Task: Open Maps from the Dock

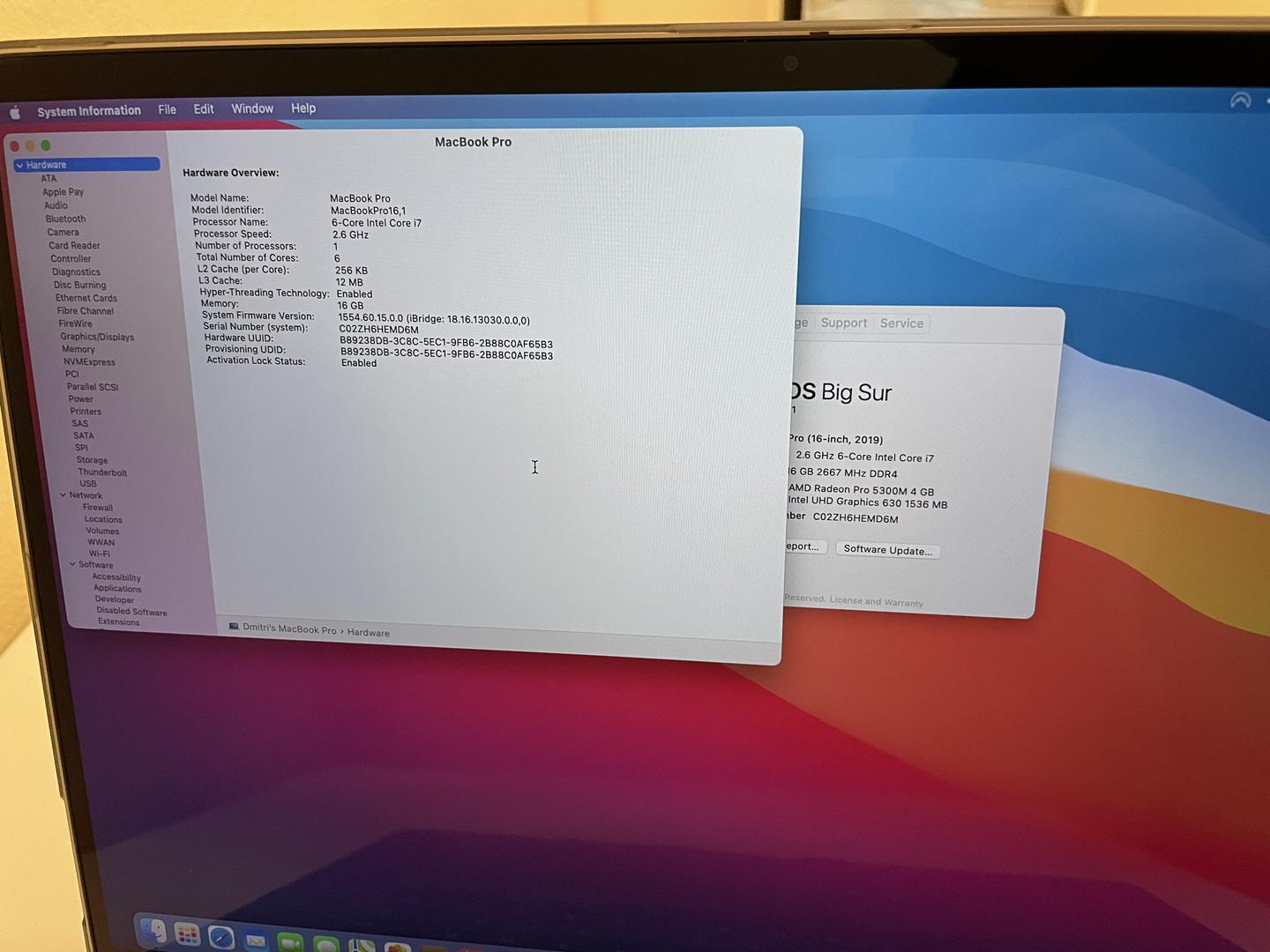Action: tap(362, 946)
